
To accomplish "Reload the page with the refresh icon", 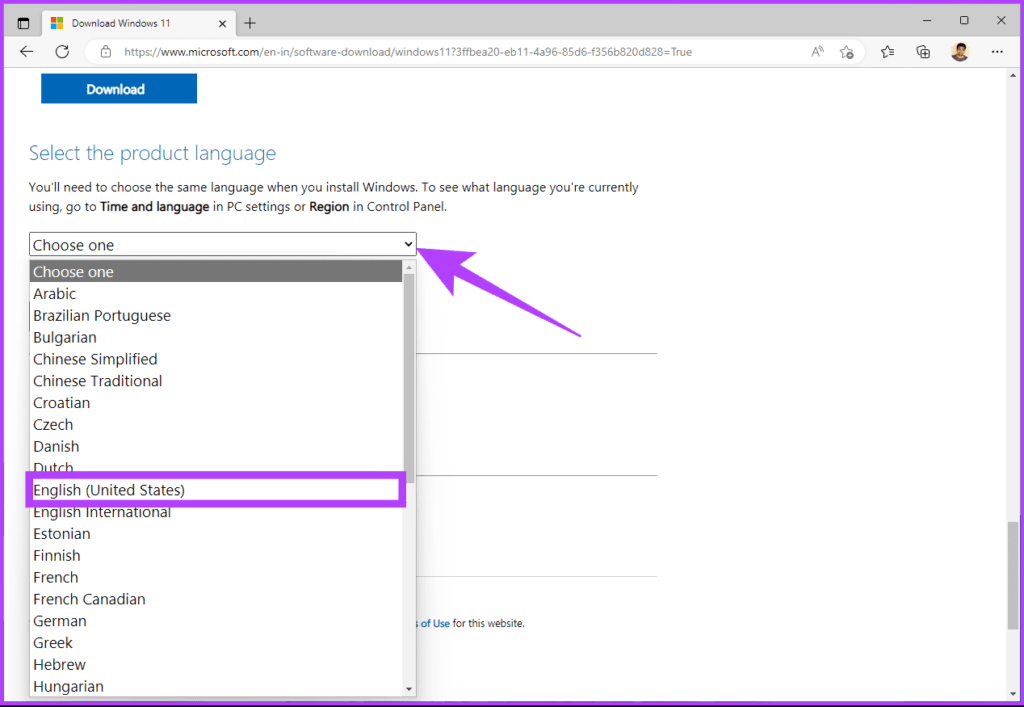I will pyautogui.click(x=62, y=52).
